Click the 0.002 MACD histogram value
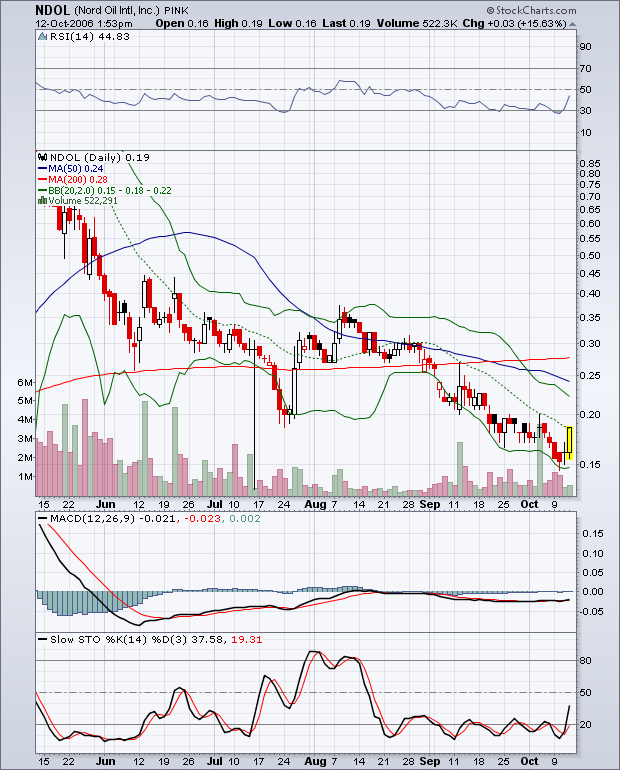The height and width of the screenshot is (770, 620). pyautogui.click(x=245, y=519)
